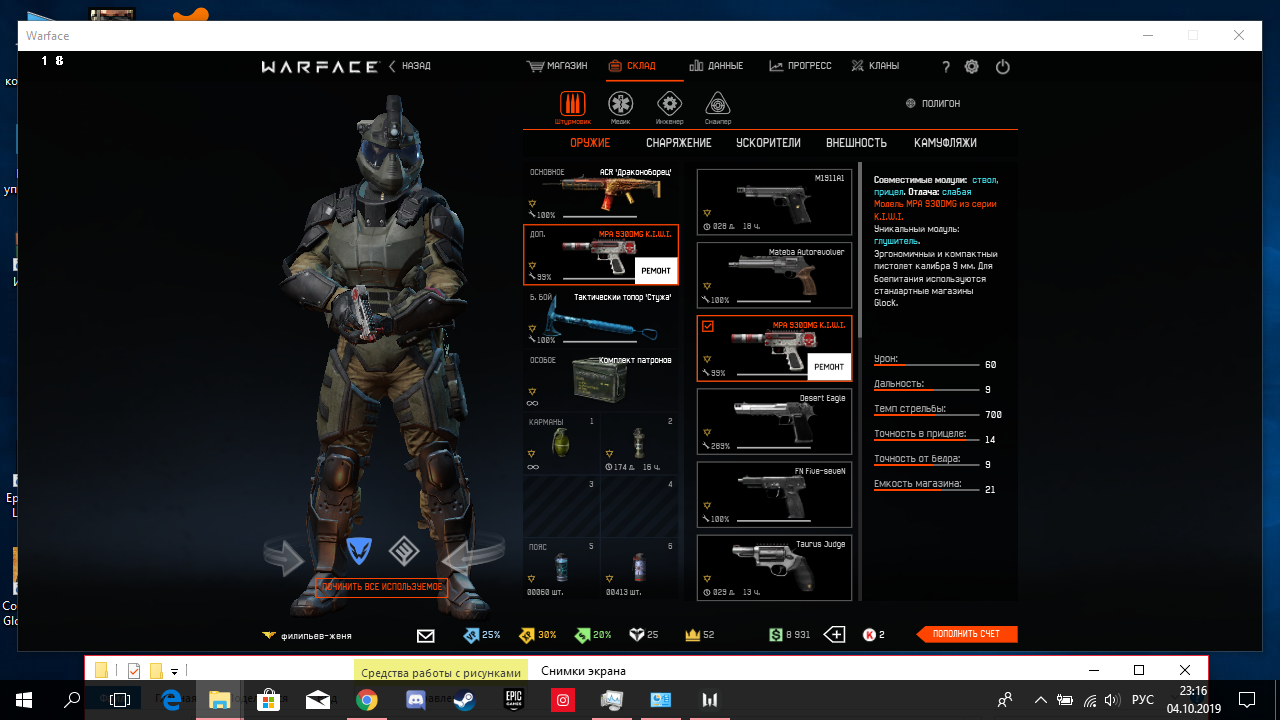Launch Epic Games from the taskbar
Image resolution: width=1280 pixels, height=720 pixels.
(514, 700)
